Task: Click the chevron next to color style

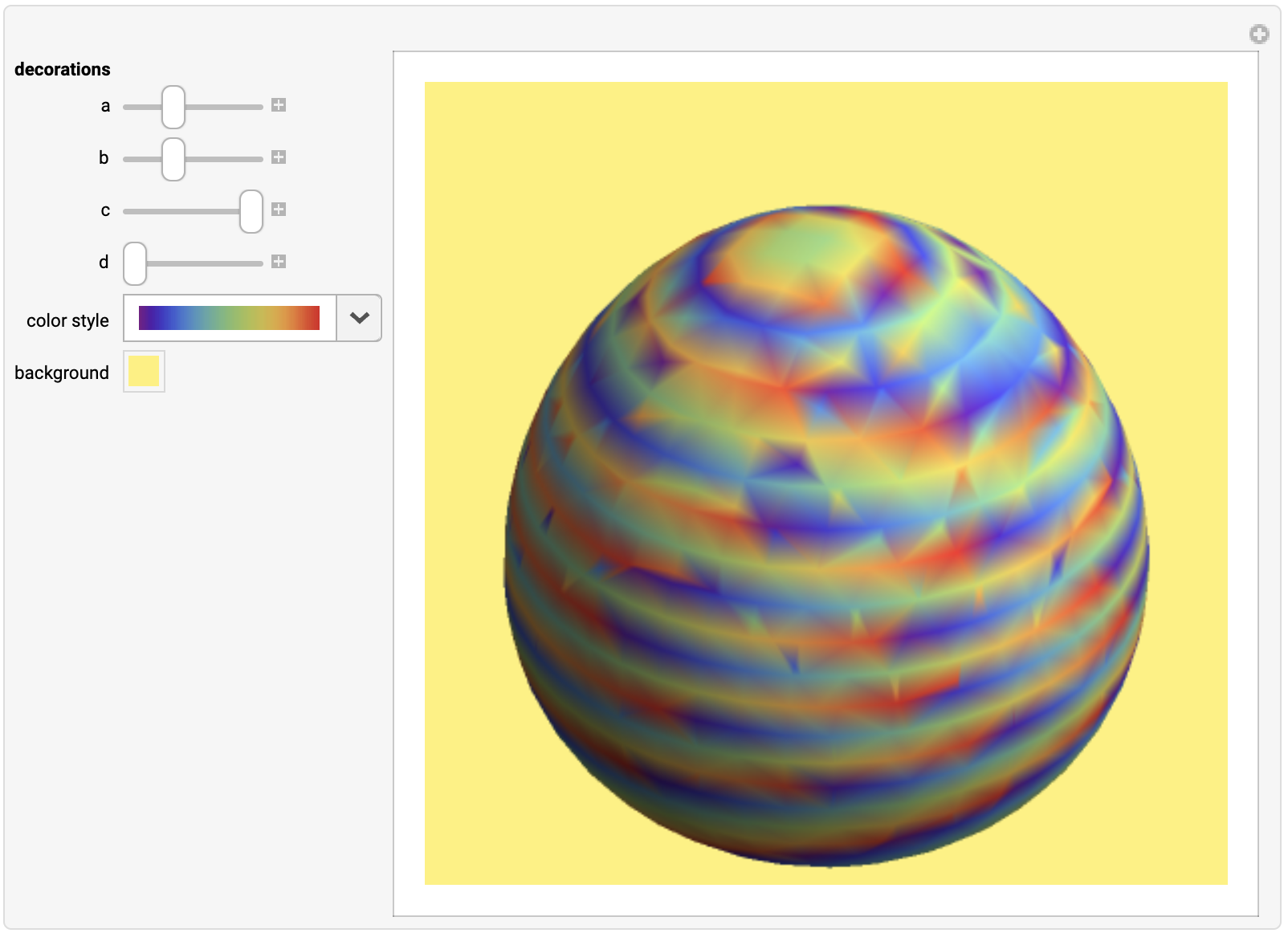Action: click(357, 318)
